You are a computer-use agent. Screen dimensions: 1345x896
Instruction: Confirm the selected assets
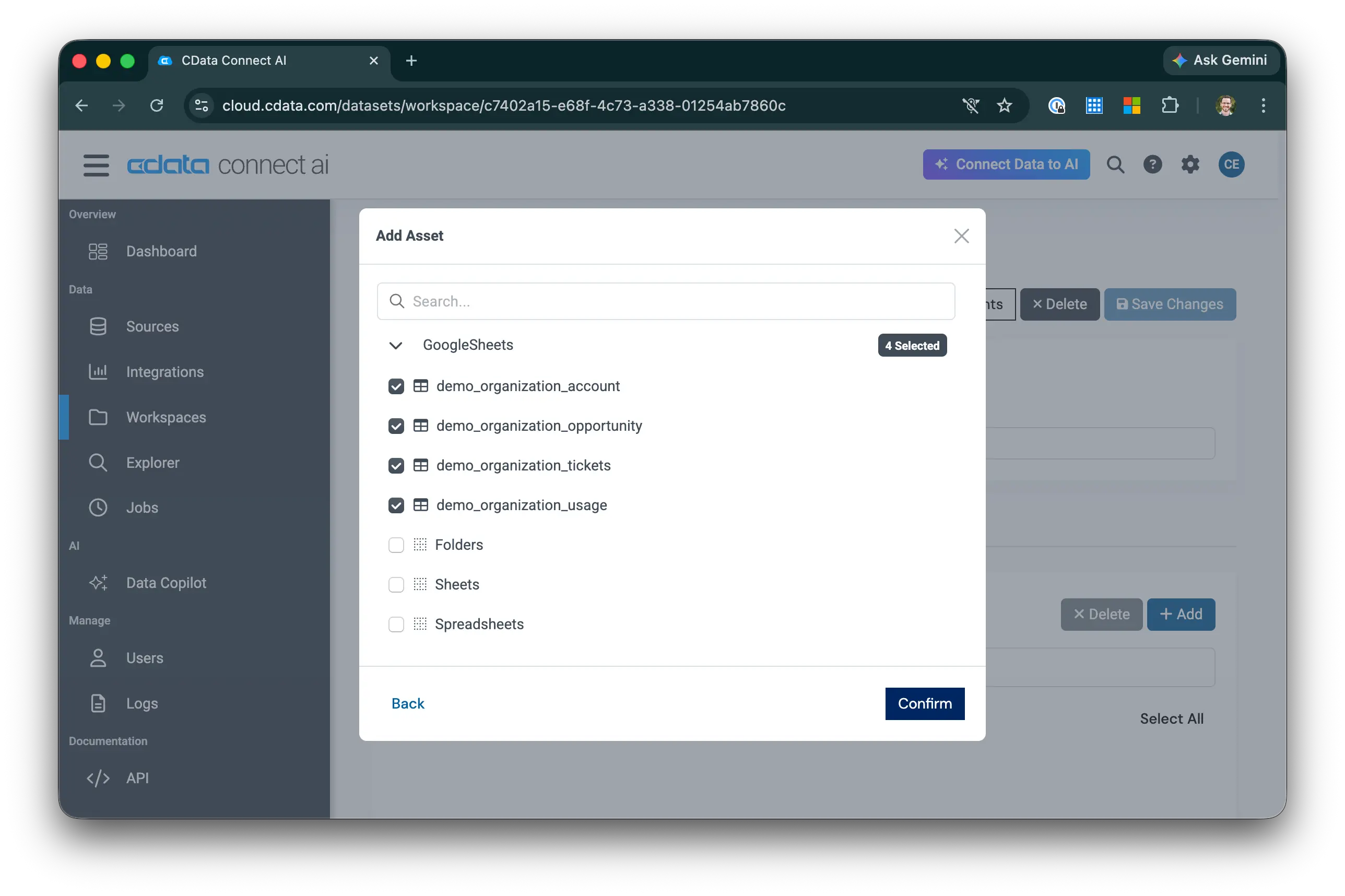tap(924, 703)
